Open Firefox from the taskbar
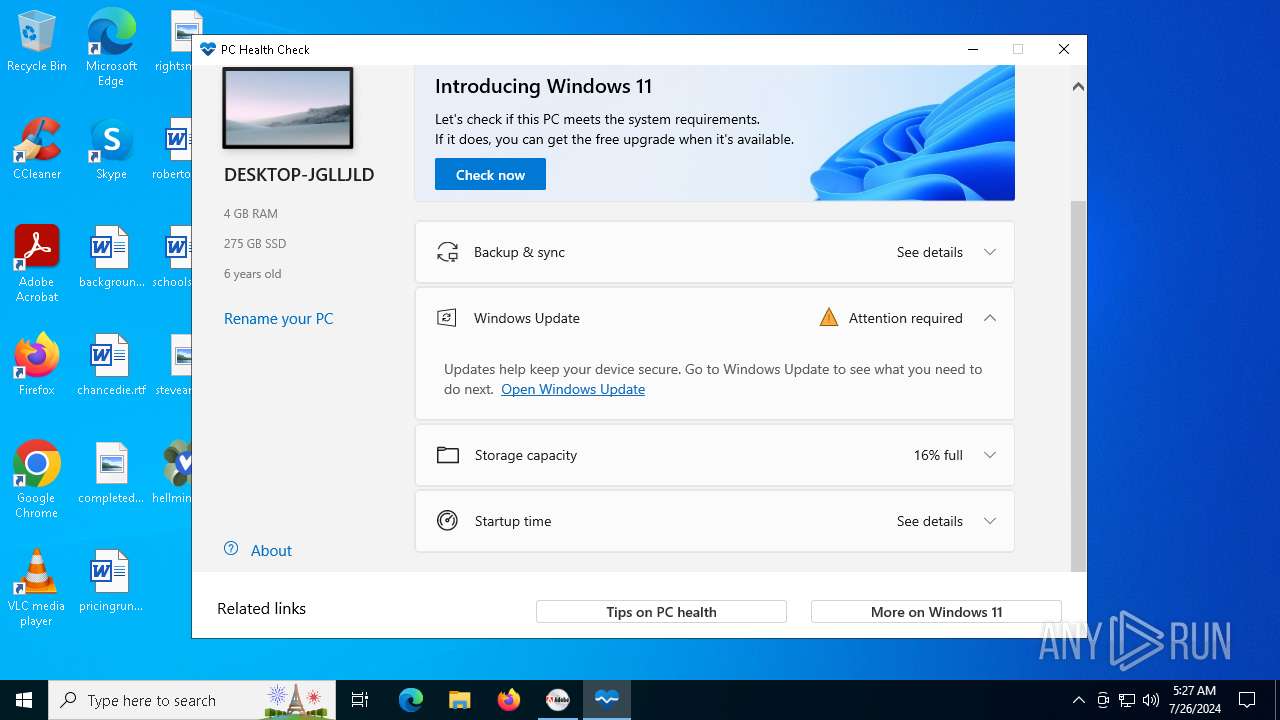 click(509, 700)
